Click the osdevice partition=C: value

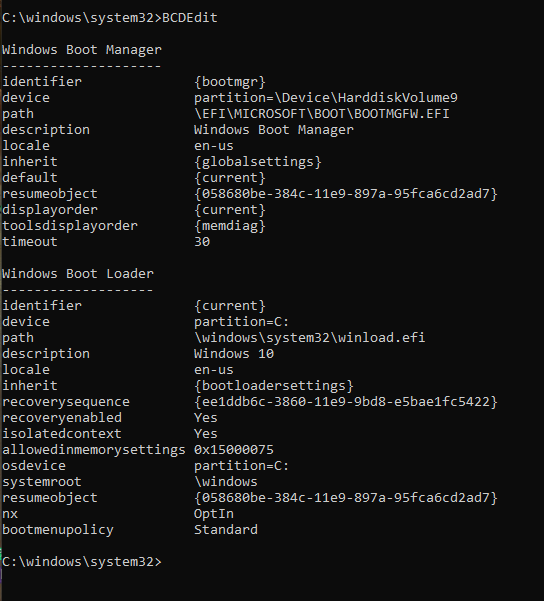[242, 466]
